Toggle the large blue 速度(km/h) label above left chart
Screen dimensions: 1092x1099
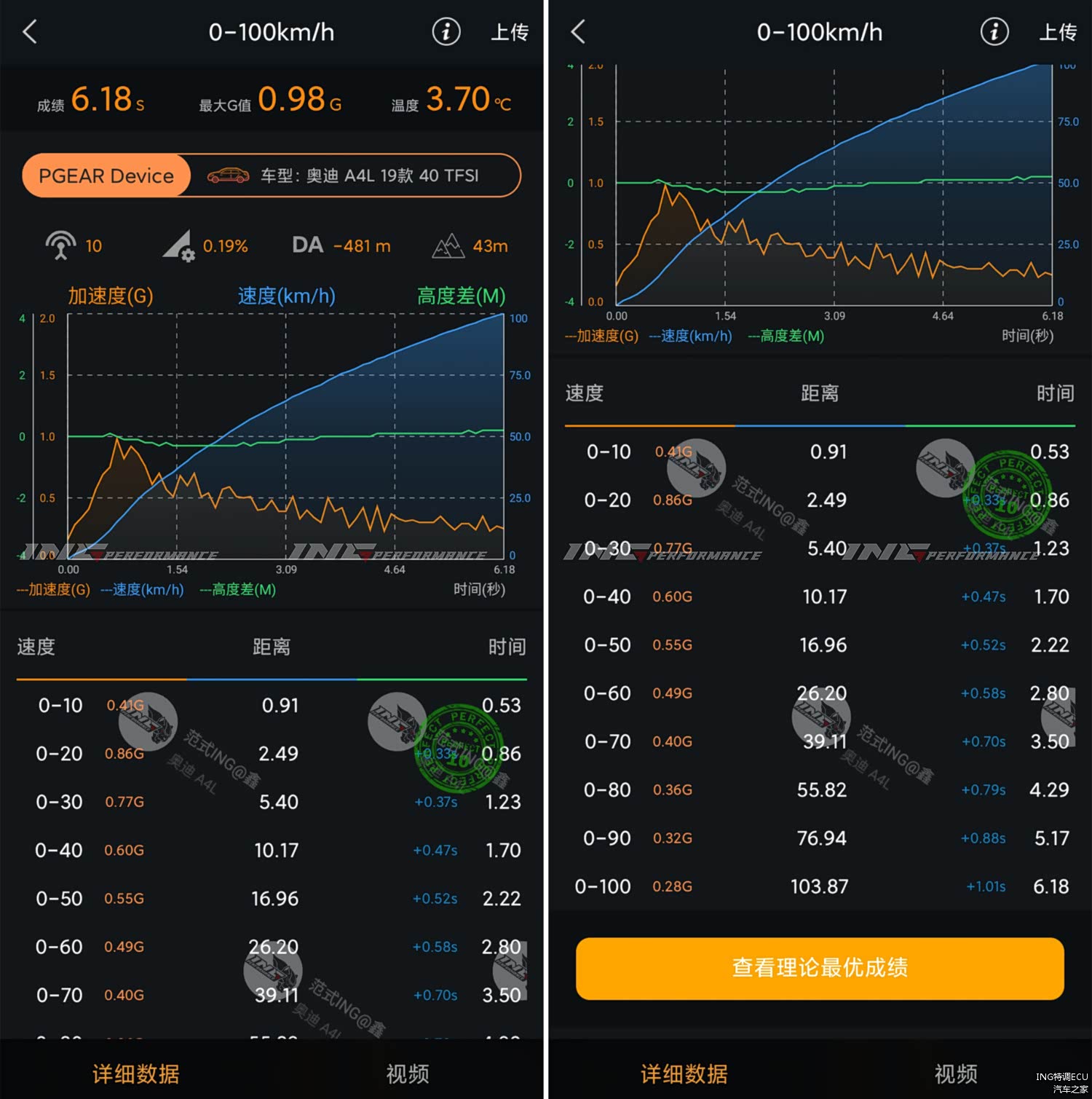(x=286, y=296)
